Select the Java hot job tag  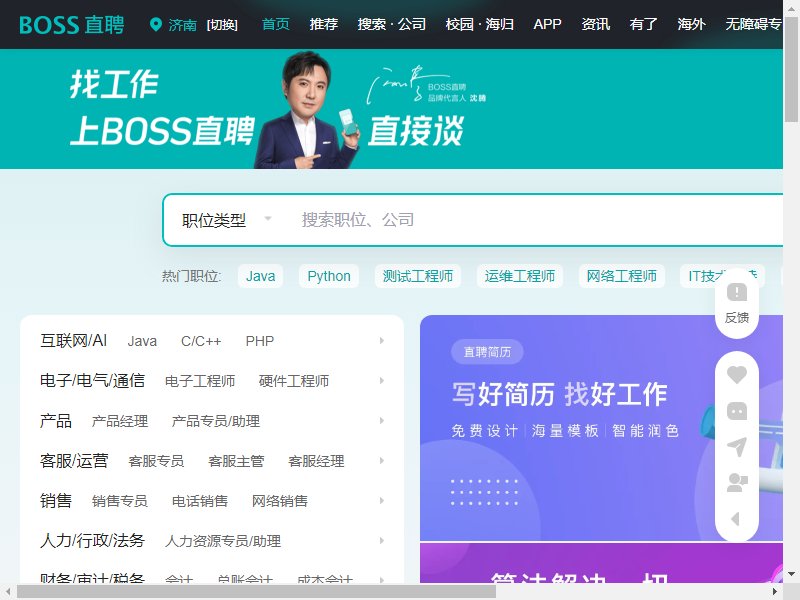coord(260,276)
